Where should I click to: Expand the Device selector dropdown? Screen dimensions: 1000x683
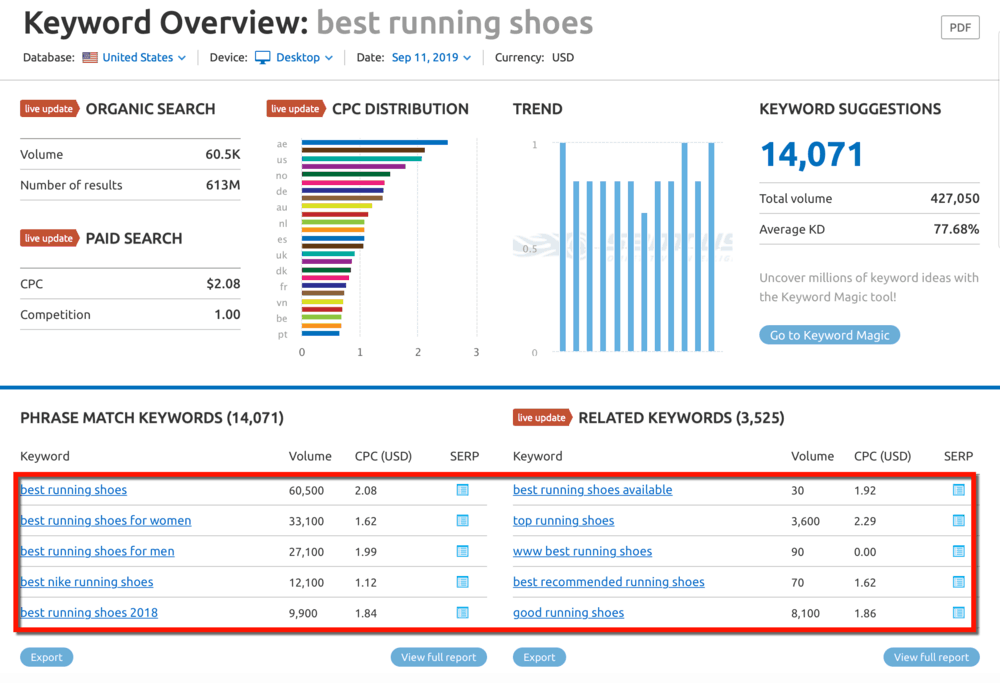tap(300, 57)
